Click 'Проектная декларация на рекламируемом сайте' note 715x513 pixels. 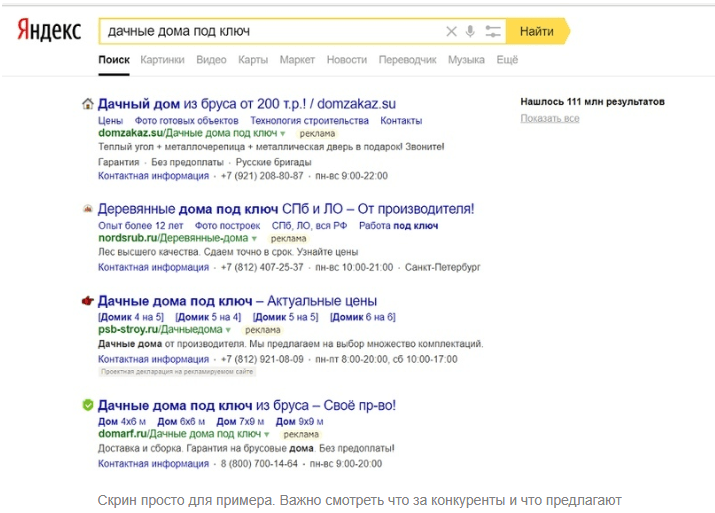(x=177, y=372)
